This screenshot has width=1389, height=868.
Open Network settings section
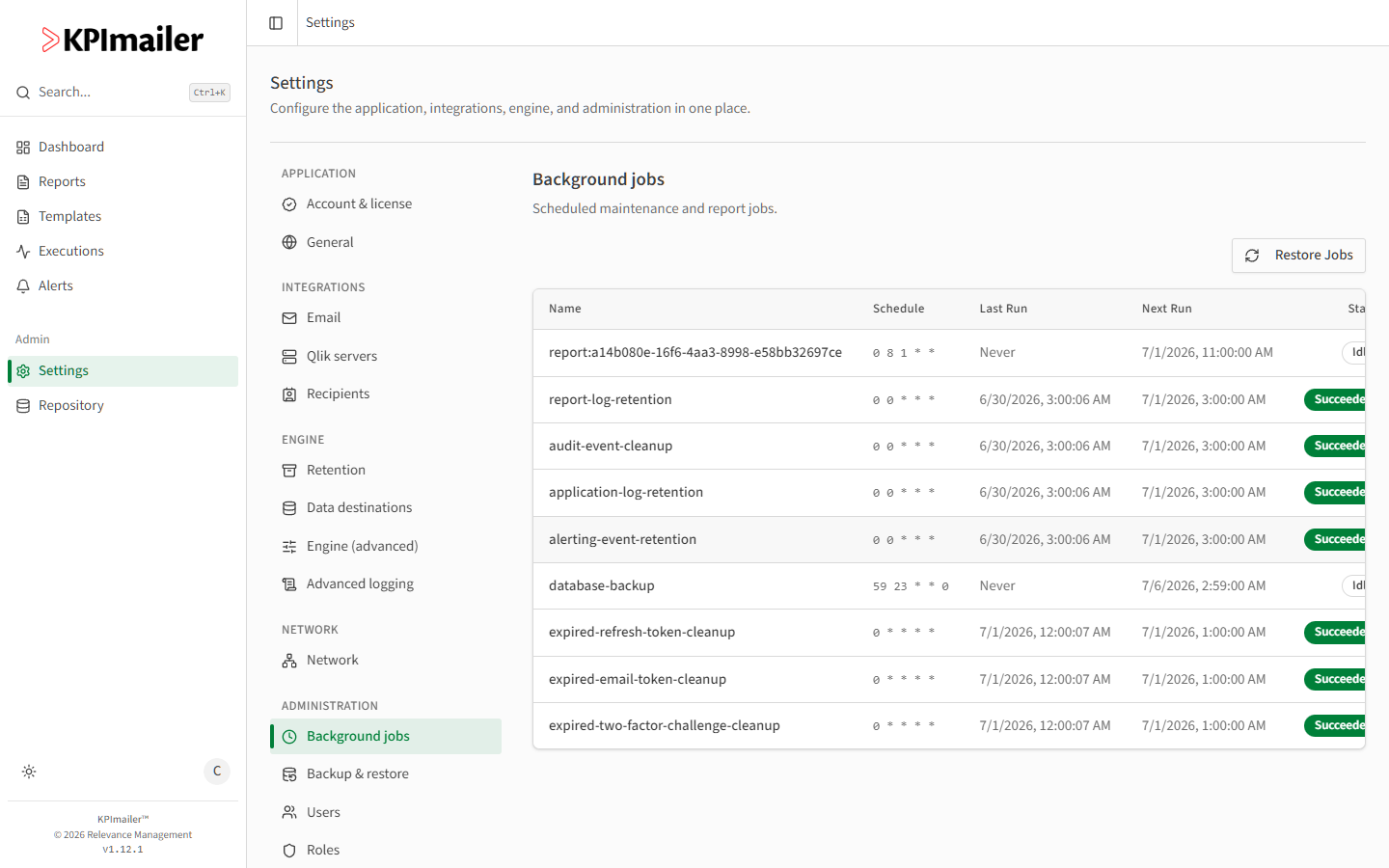[x=386, y=661]
